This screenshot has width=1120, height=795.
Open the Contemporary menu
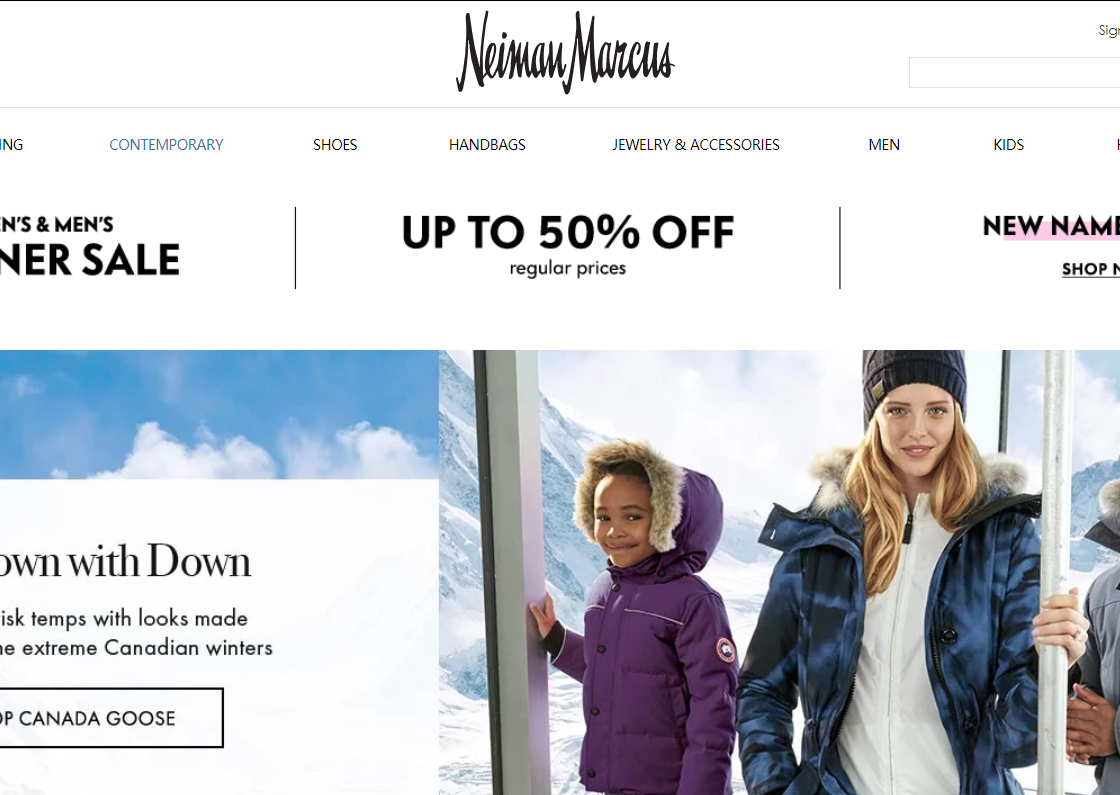click(166, 144)
